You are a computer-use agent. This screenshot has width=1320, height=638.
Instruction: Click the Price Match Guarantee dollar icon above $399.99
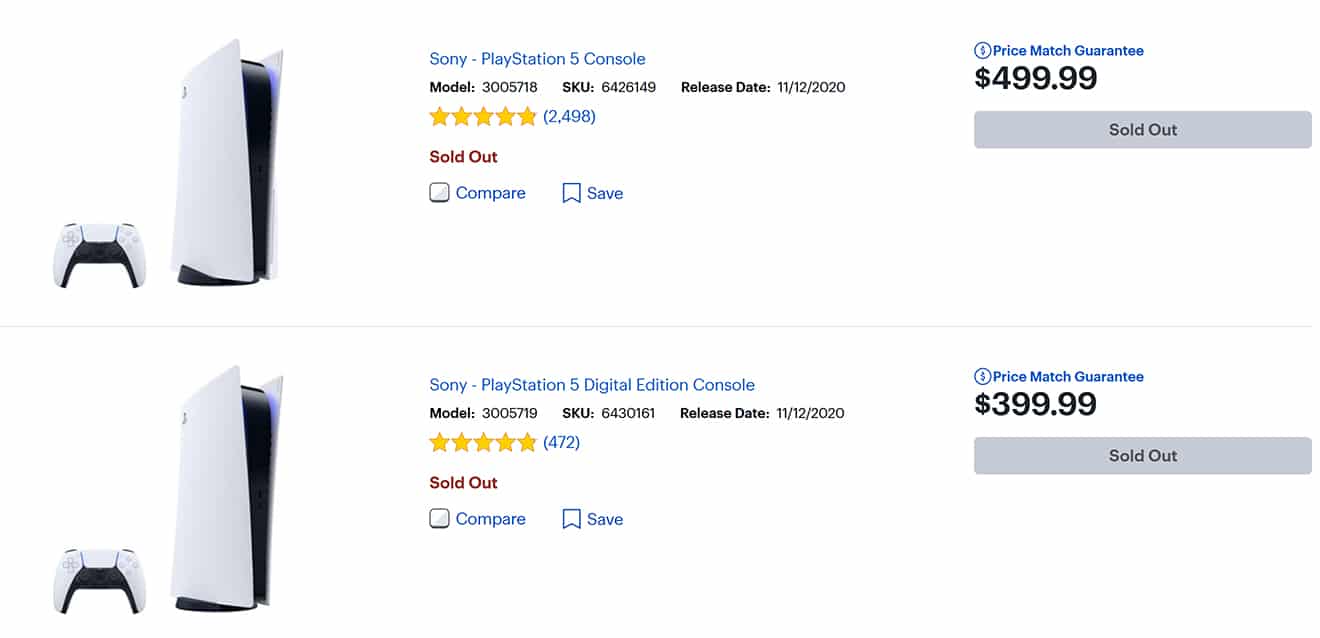click(x=982, y=377)
